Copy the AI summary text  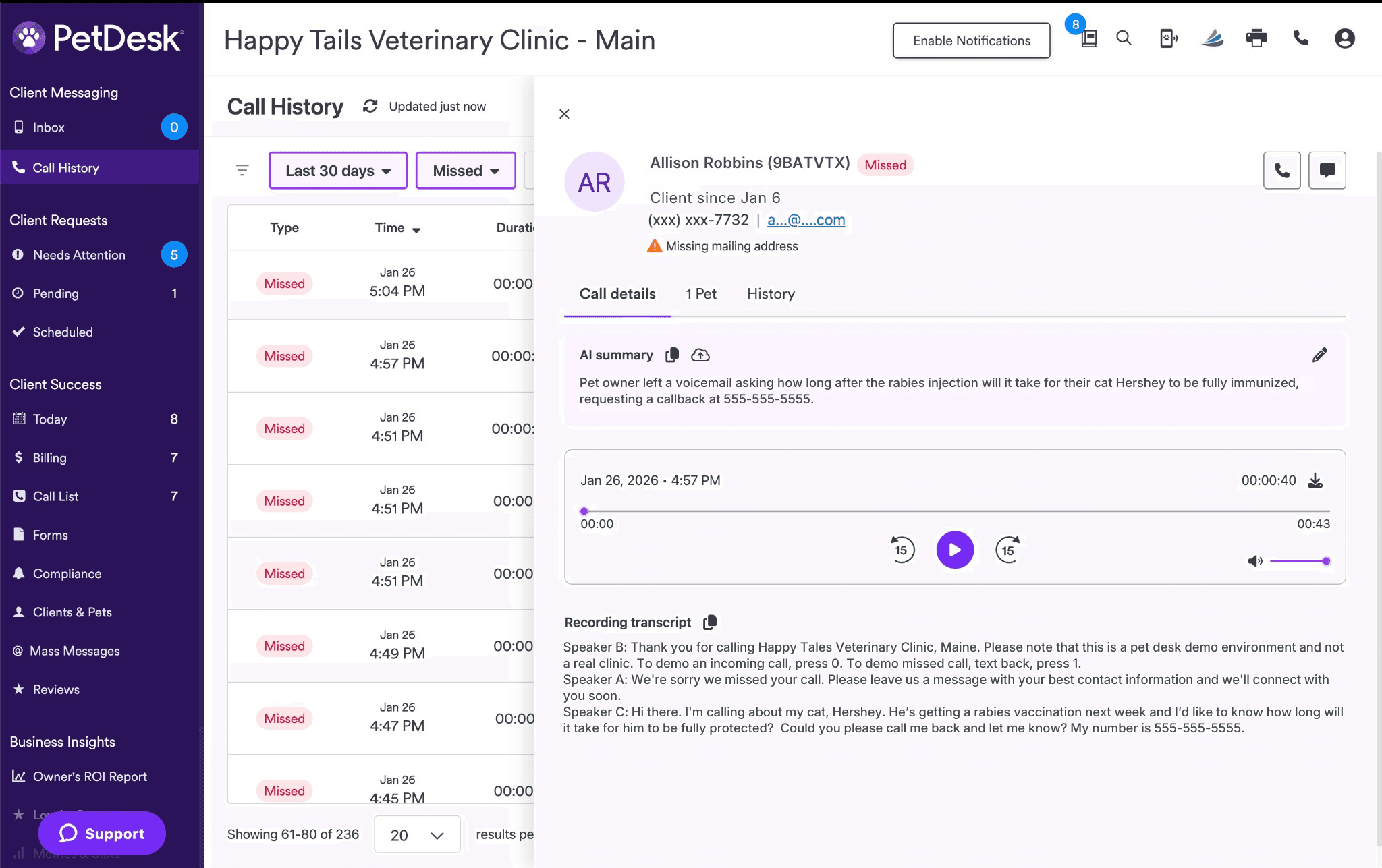point(671,355)
